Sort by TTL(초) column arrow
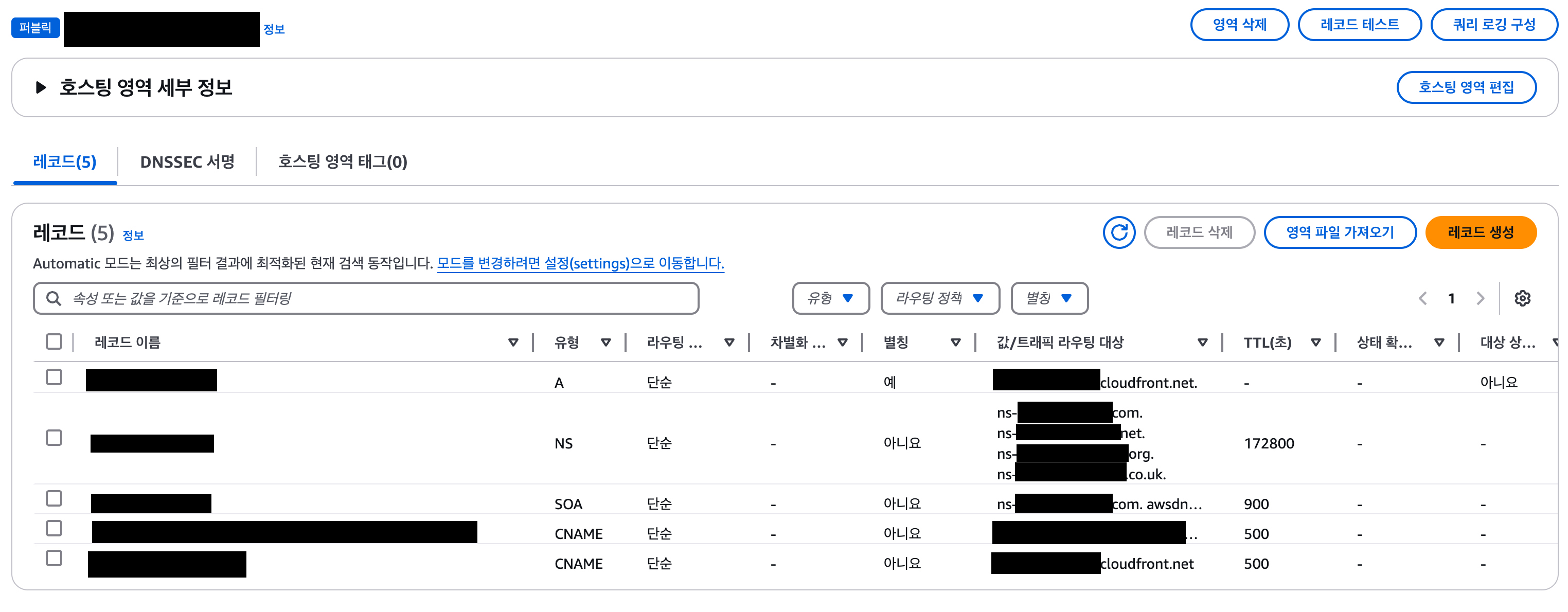This screenshot has width=1568, height=612. click(x=1315, y=343)
